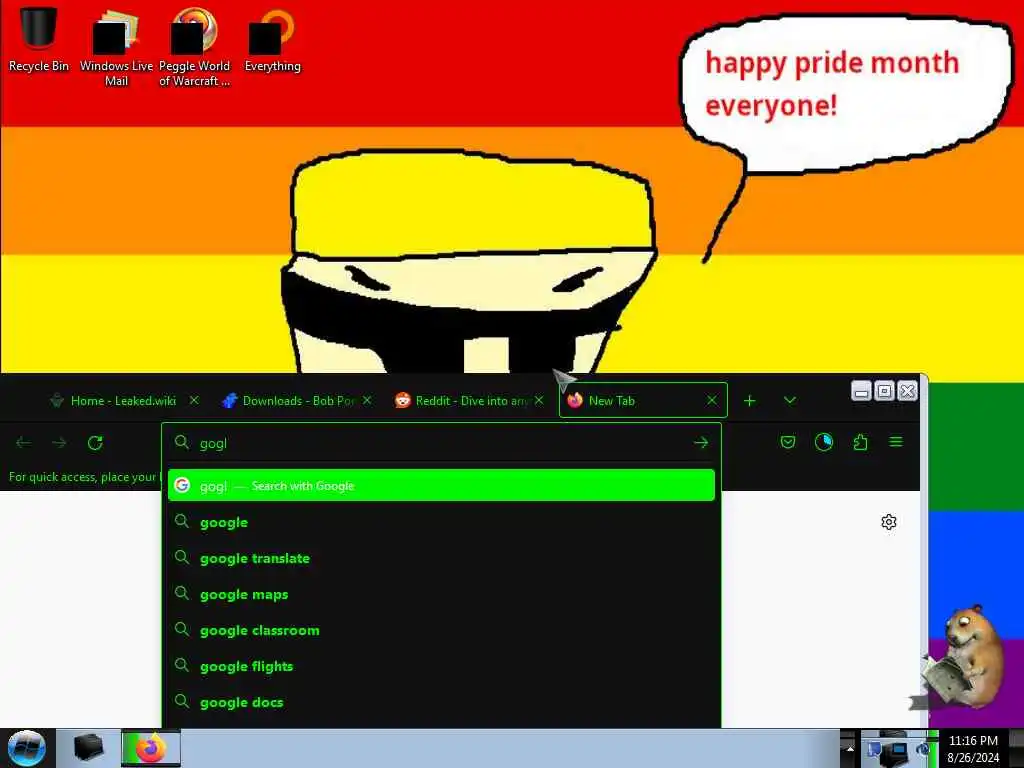Close the Reddit tab
This screenshot has width=1024, height=768.
pos(539,400)
